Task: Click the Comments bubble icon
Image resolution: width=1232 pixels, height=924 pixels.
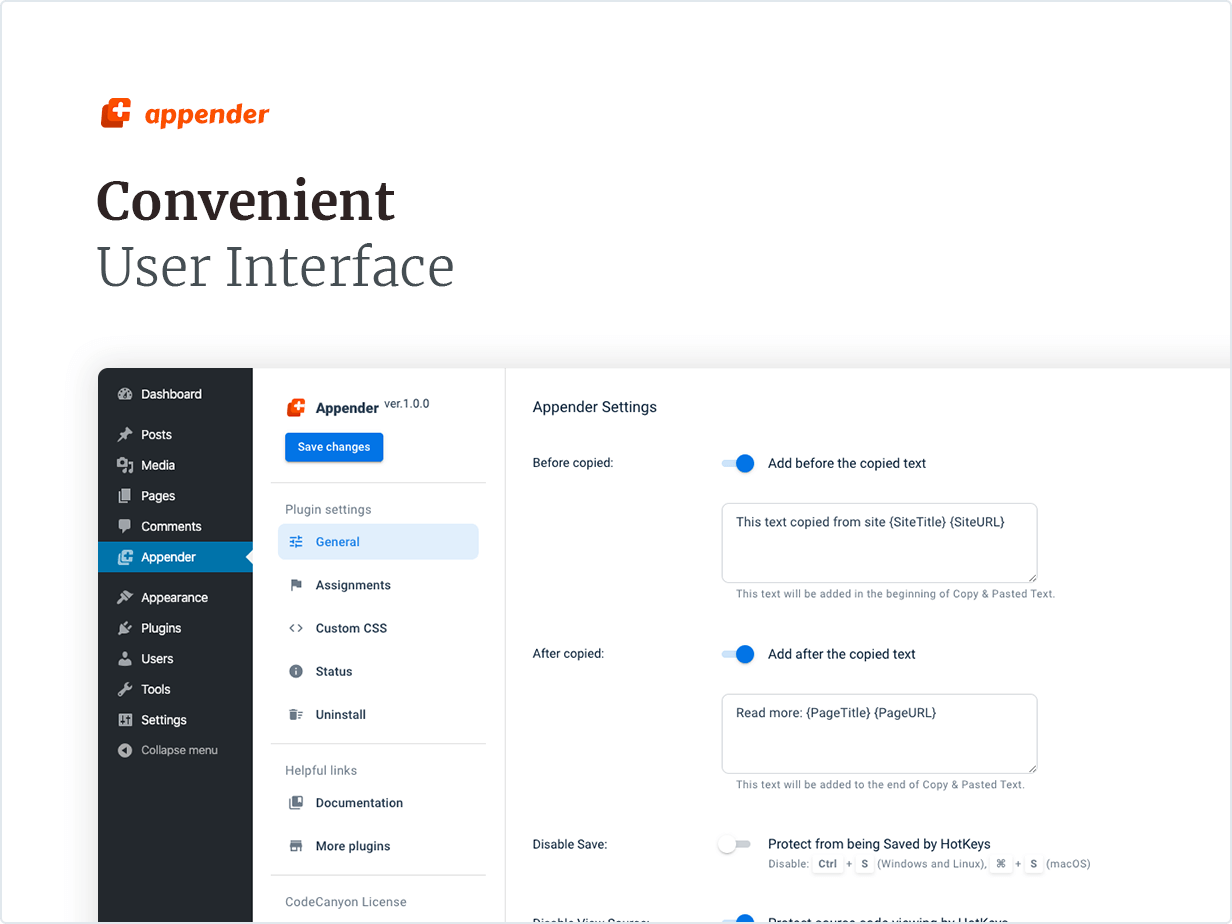Action: 124,526
